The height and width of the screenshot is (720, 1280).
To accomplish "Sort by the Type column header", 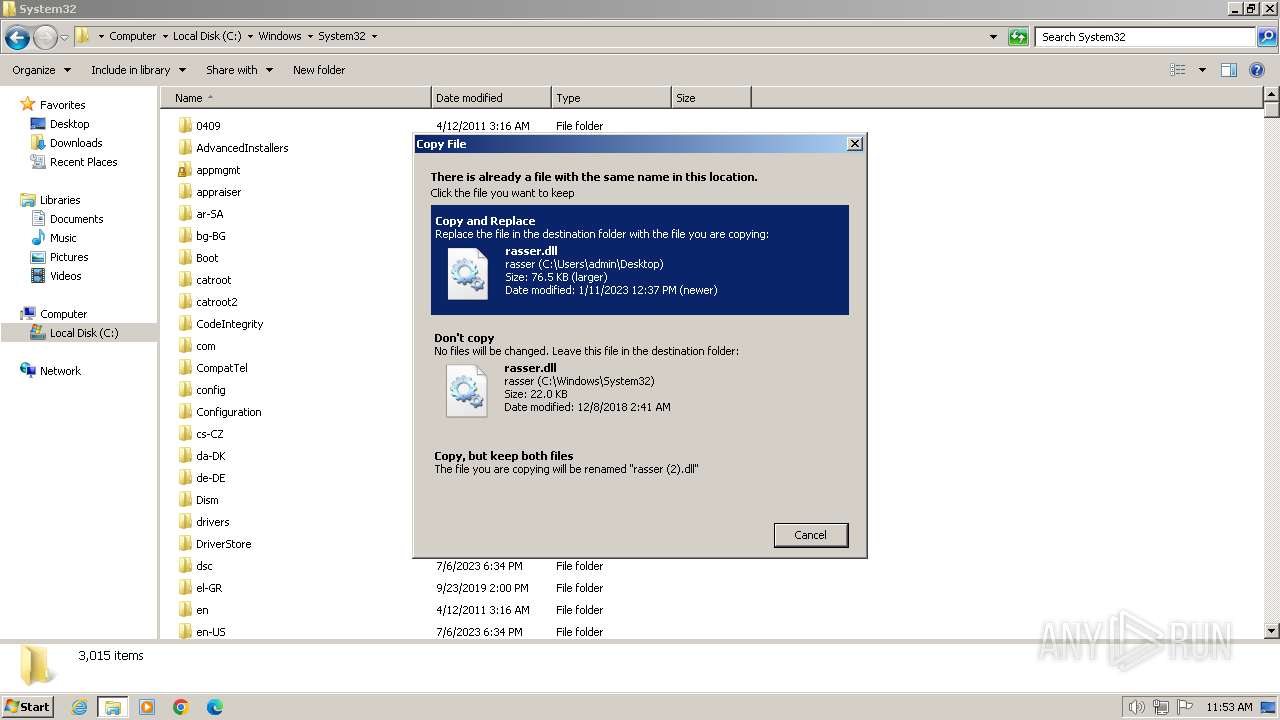I will click(611, 98).
